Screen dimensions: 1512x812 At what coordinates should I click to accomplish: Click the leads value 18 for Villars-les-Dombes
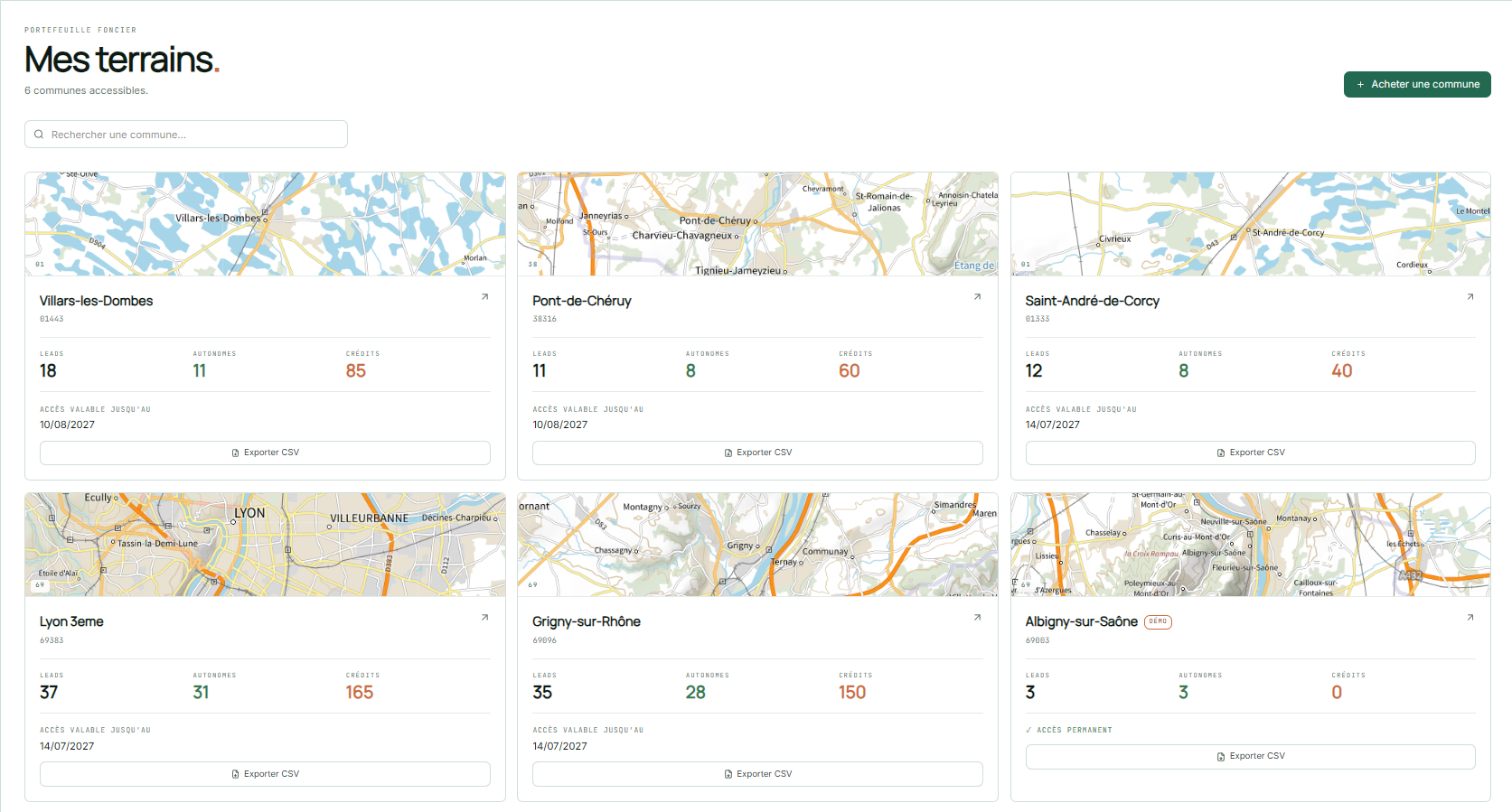coord(48,371)
